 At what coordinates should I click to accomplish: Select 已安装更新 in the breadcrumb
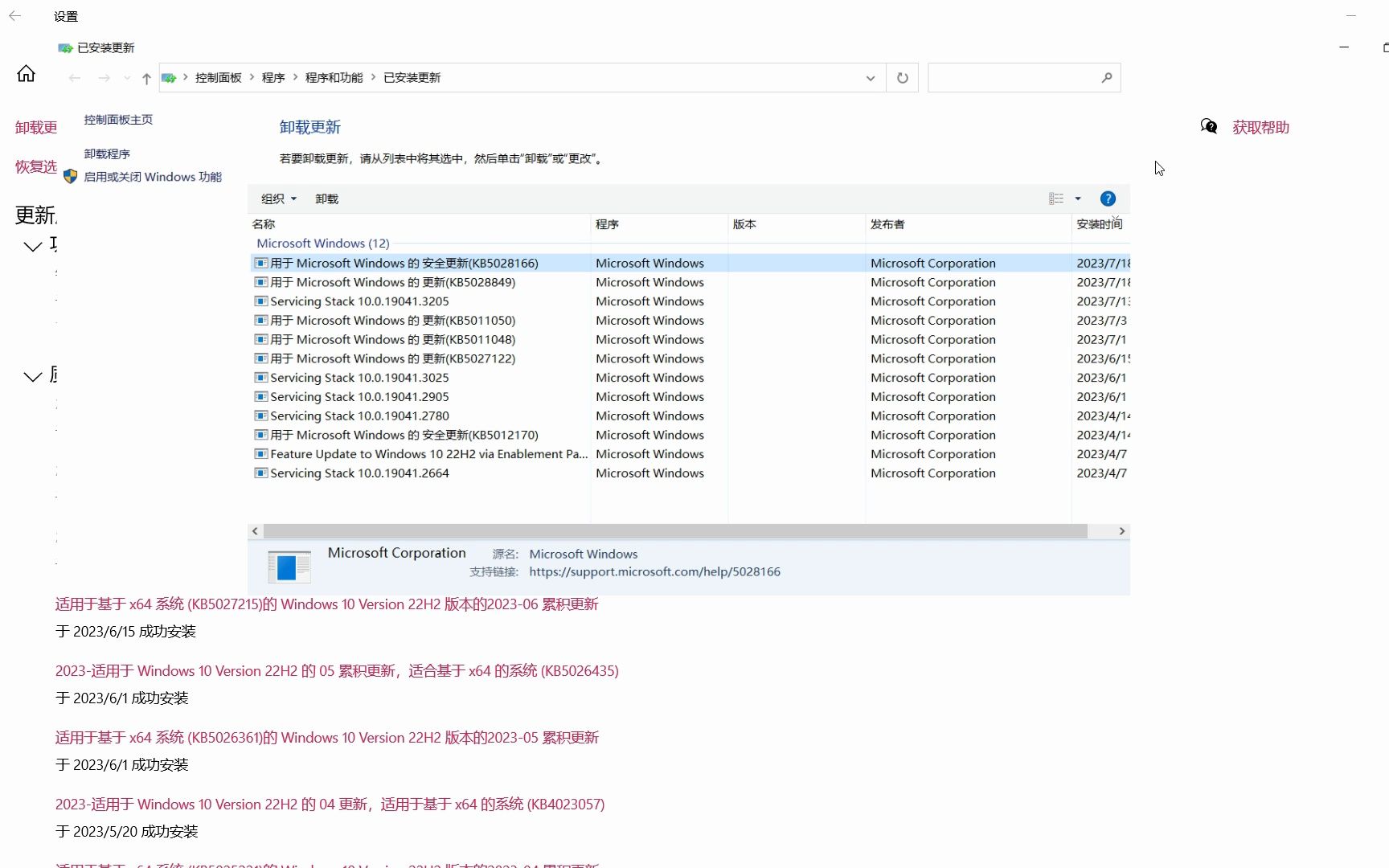[x=412, y=78]
